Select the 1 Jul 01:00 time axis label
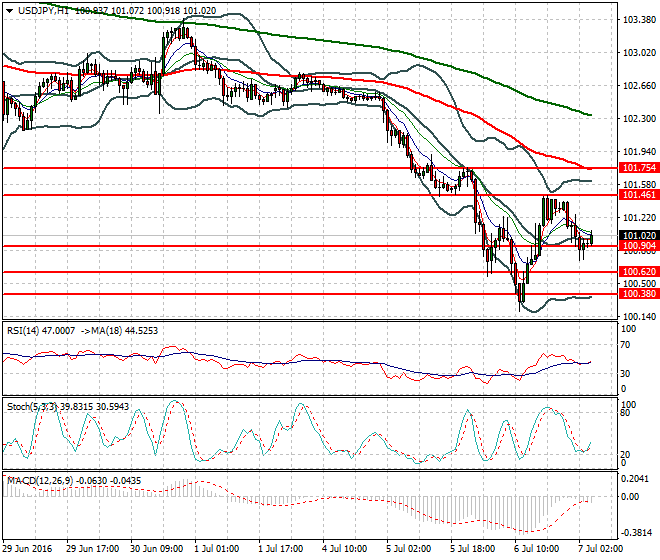The image size is (660, 560). (x=217, y=549)
